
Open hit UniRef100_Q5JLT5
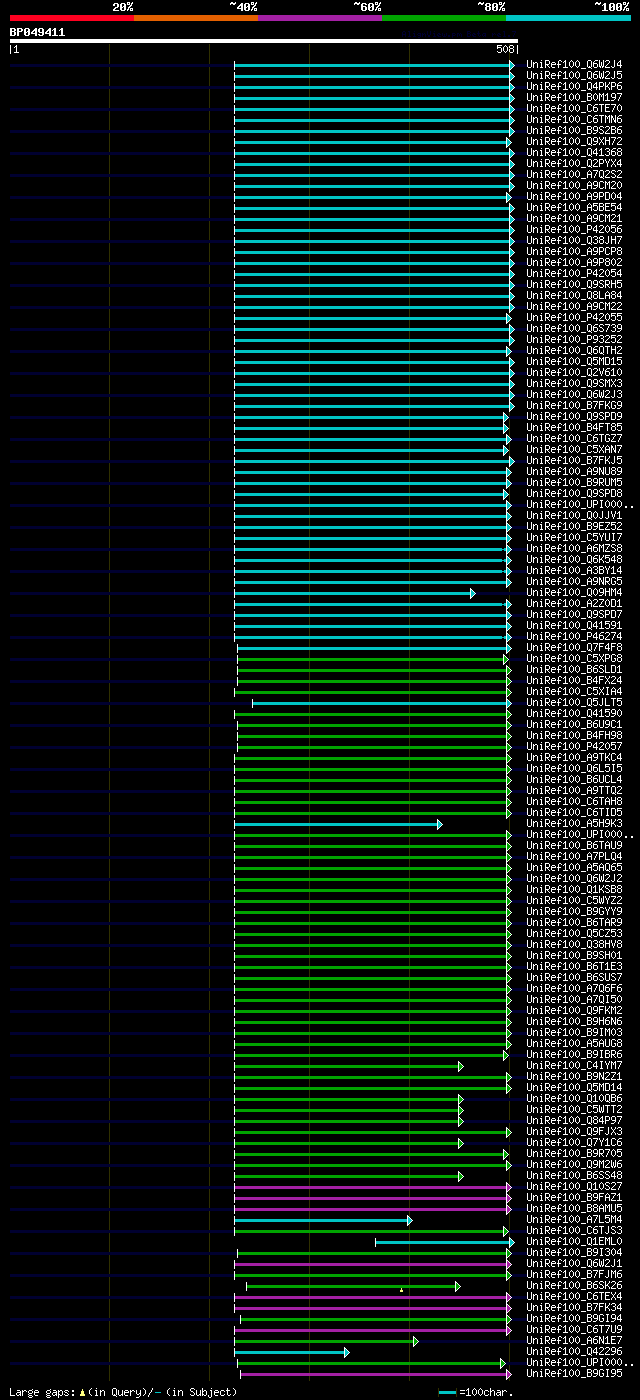tap(574, 703)
